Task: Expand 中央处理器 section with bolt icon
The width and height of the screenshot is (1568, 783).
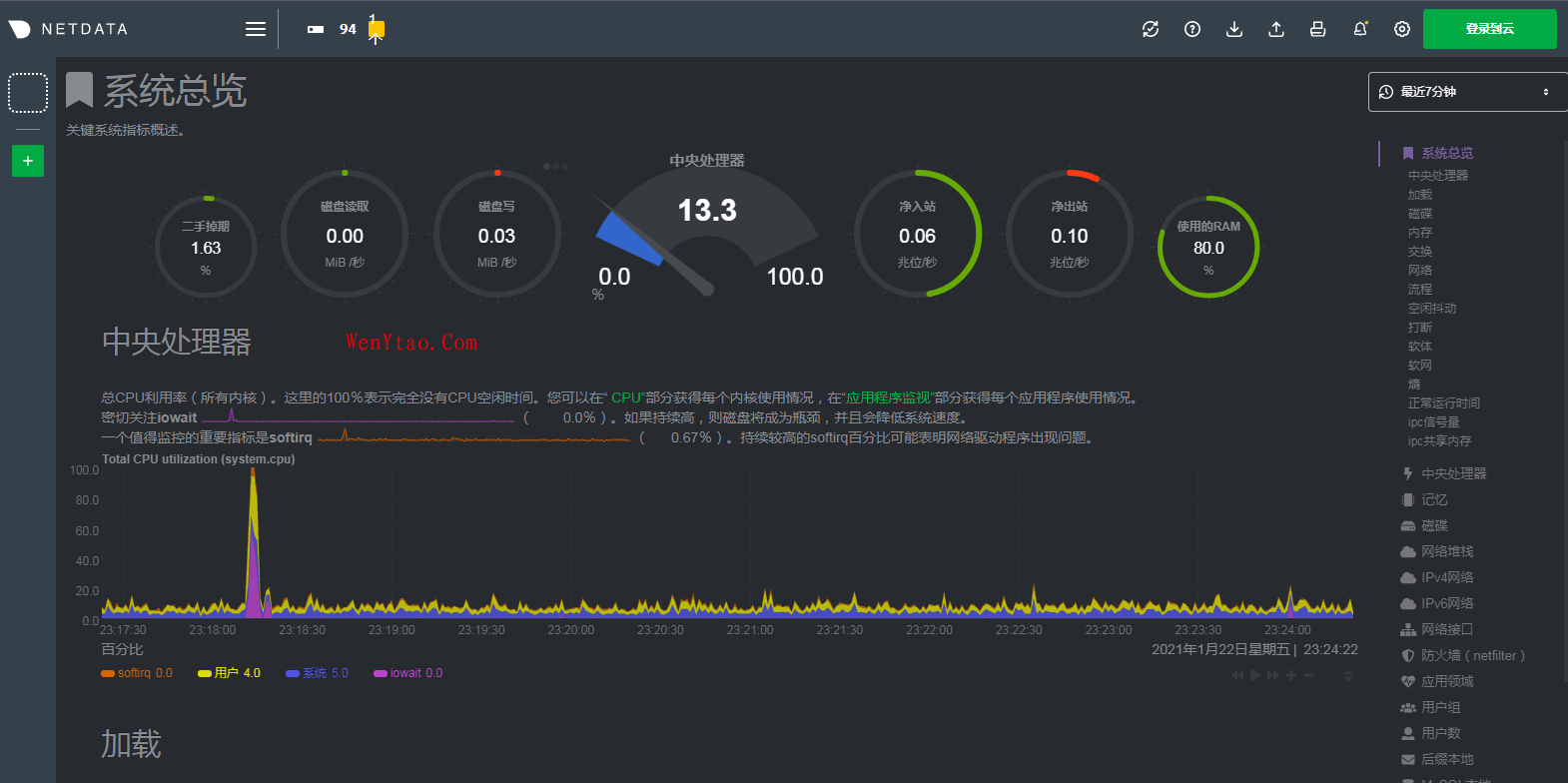Action: 1444,473
